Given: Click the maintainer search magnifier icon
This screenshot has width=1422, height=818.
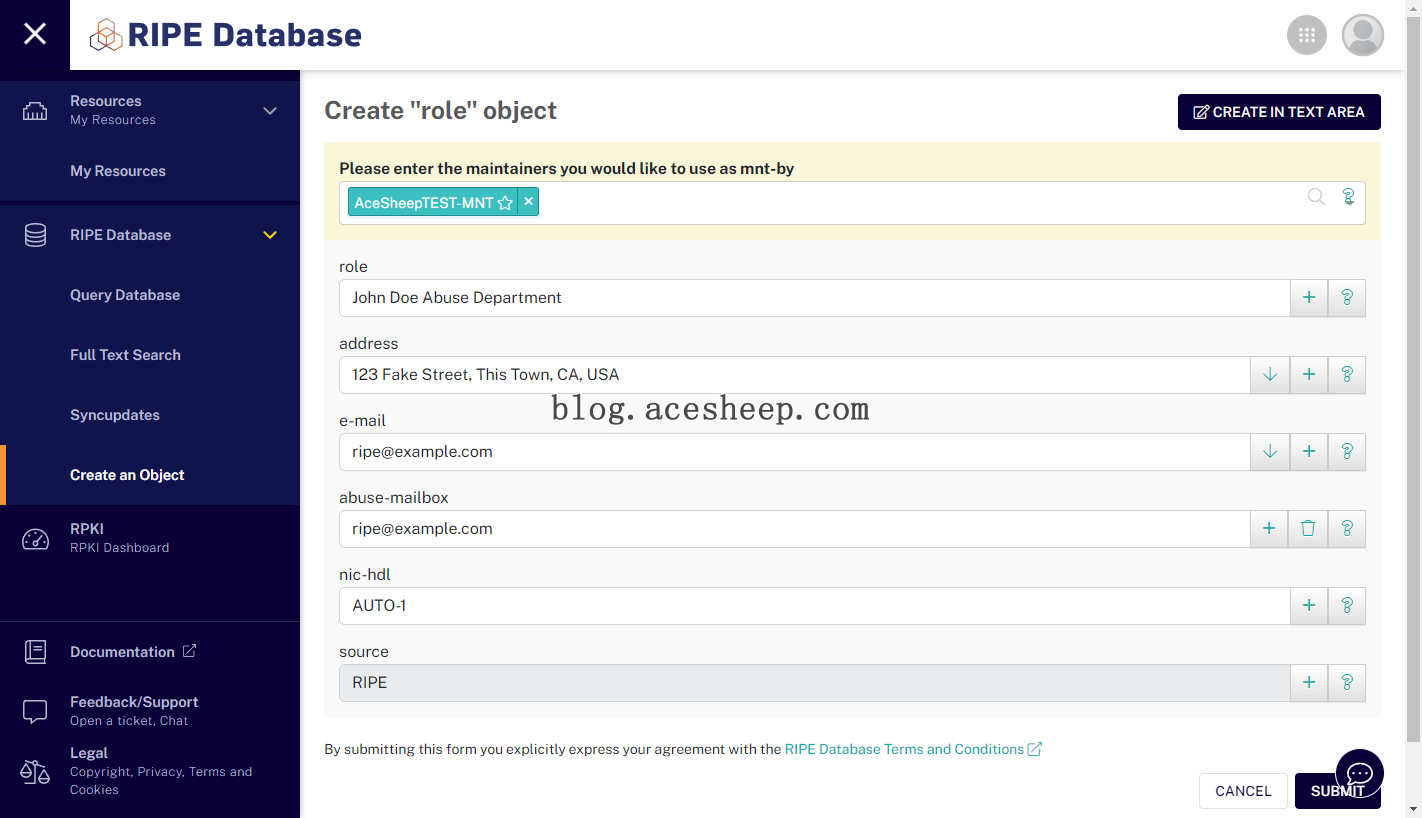Looking at the screenshot, I should tap(1316, 197).
